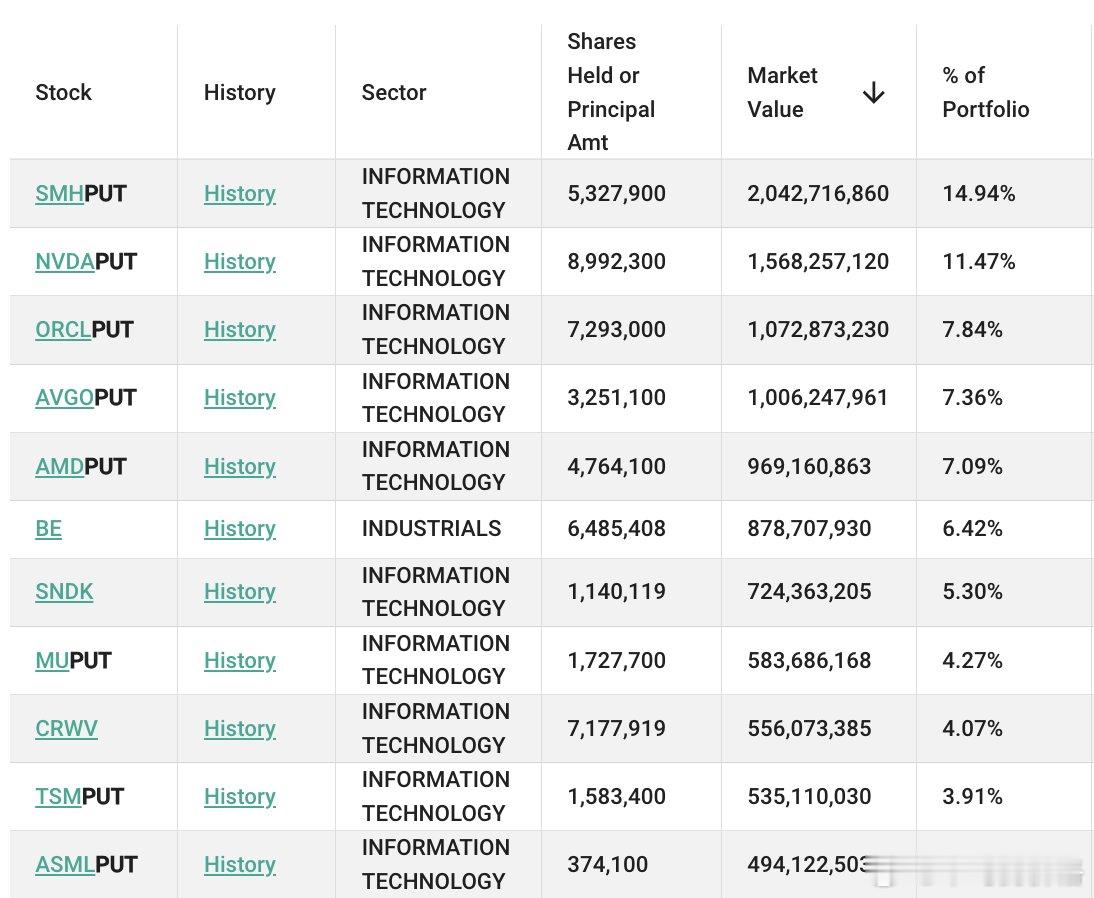
Task: View History for the ORCL PUT row
Action: coord(239,329)
